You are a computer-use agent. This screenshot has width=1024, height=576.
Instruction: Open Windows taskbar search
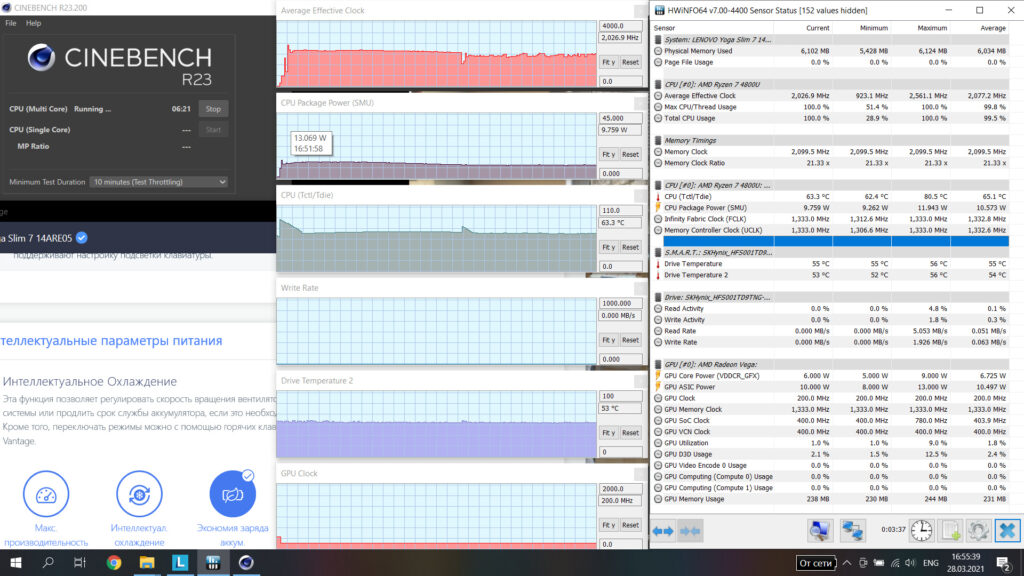pyautogui.click(x=48, y=562)
